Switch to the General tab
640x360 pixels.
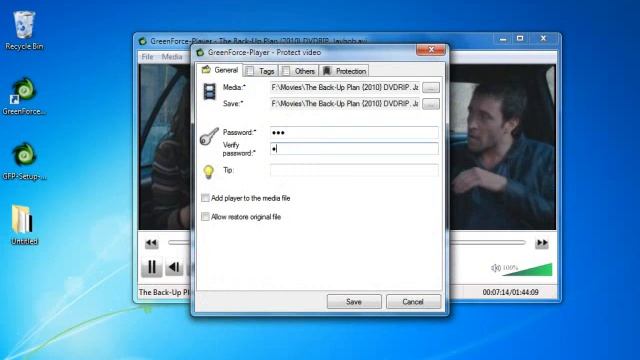tap(220, 70)
